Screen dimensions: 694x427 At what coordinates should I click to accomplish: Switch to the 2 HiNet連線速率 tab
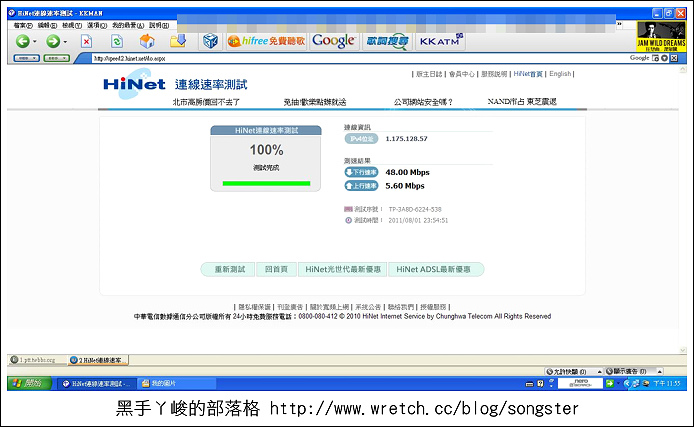click(99, 360)
